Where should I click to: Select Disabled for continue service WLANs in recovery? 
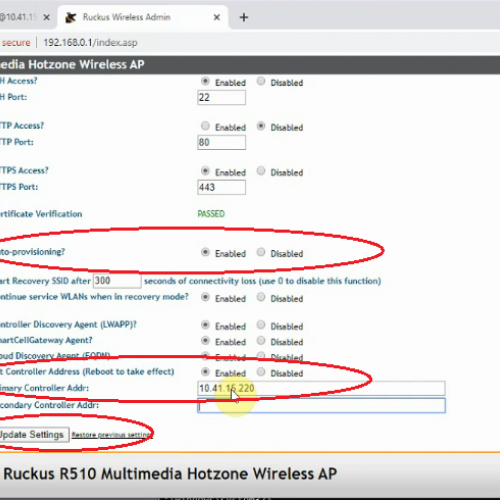click(x=261, y=297)
